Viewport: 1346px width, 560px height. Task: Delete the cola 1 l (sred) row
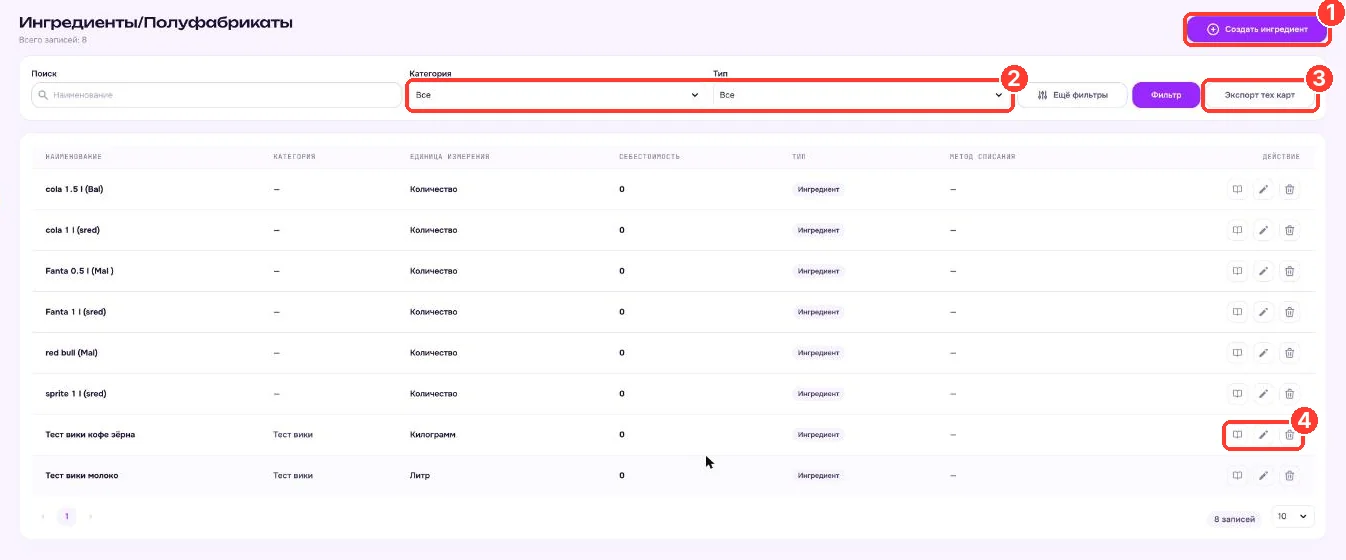point(1289,230)
